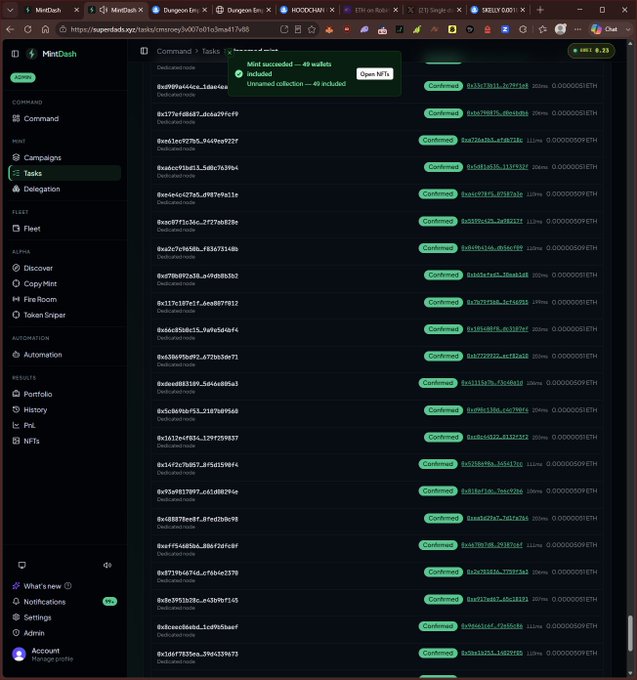Screen dimensions: 637x680
Task: Open the browser Chat copilot button
Action: pos(605,29)
